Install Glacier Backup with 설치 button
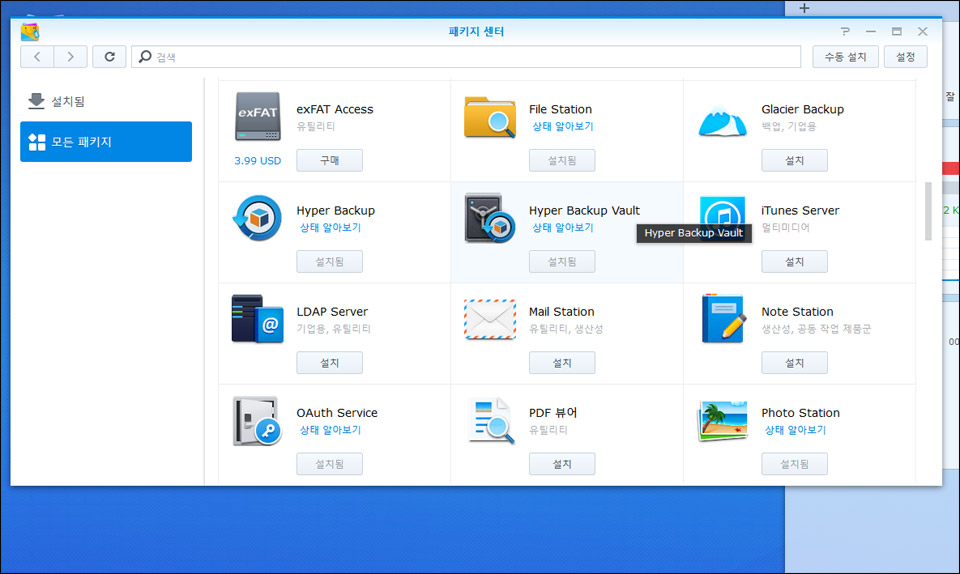The height and width of the screenshot is (574, 960). coord(794,160)
